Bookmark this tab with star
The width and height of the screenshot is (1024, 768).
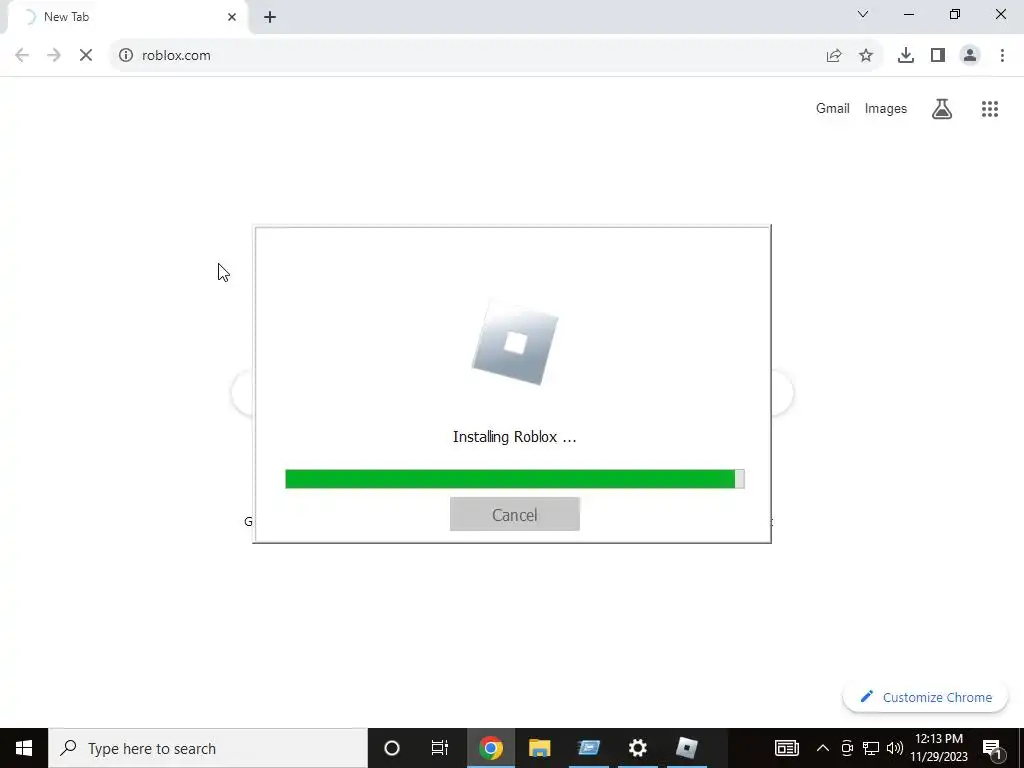(866, 56)
